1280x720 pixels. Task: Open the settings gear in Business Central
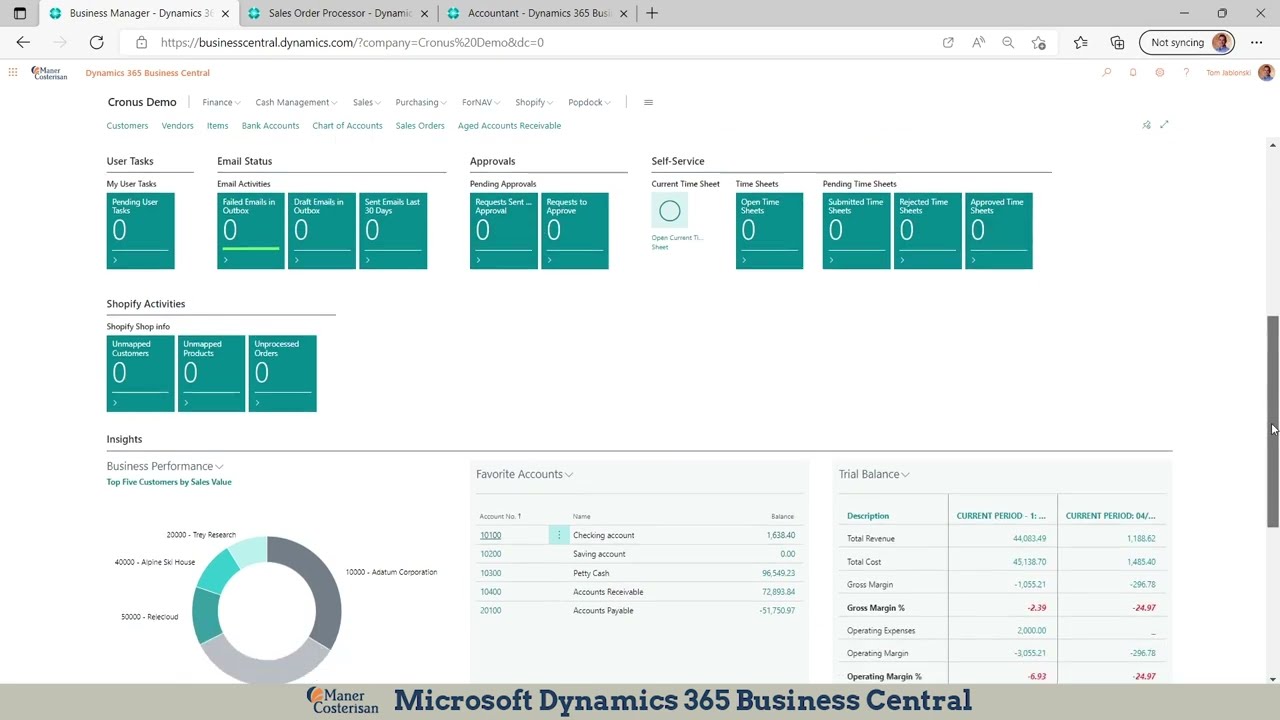click(1160, 72)
